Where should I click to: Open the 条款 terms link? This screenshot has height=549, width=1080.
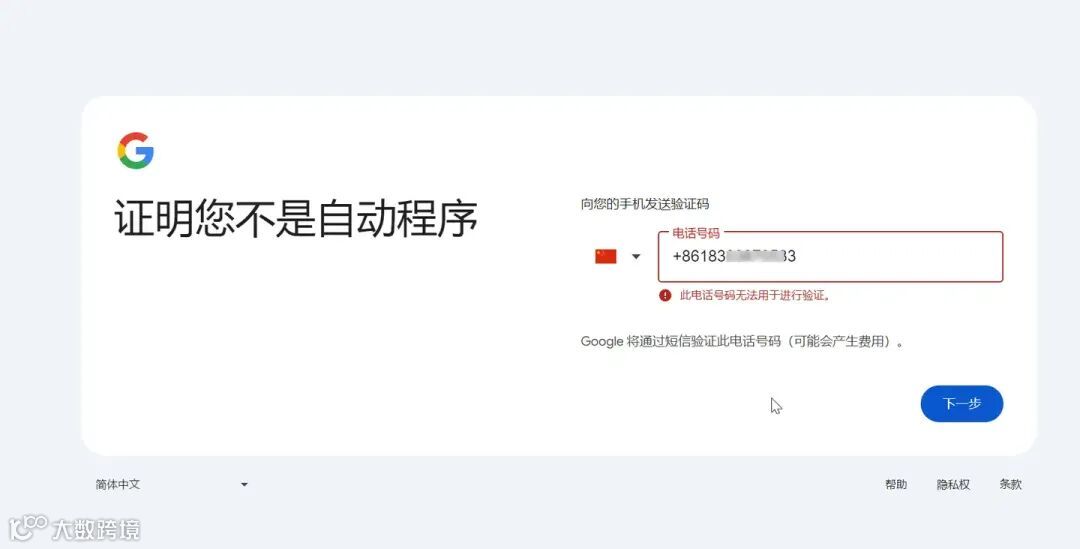point(1010,484)
